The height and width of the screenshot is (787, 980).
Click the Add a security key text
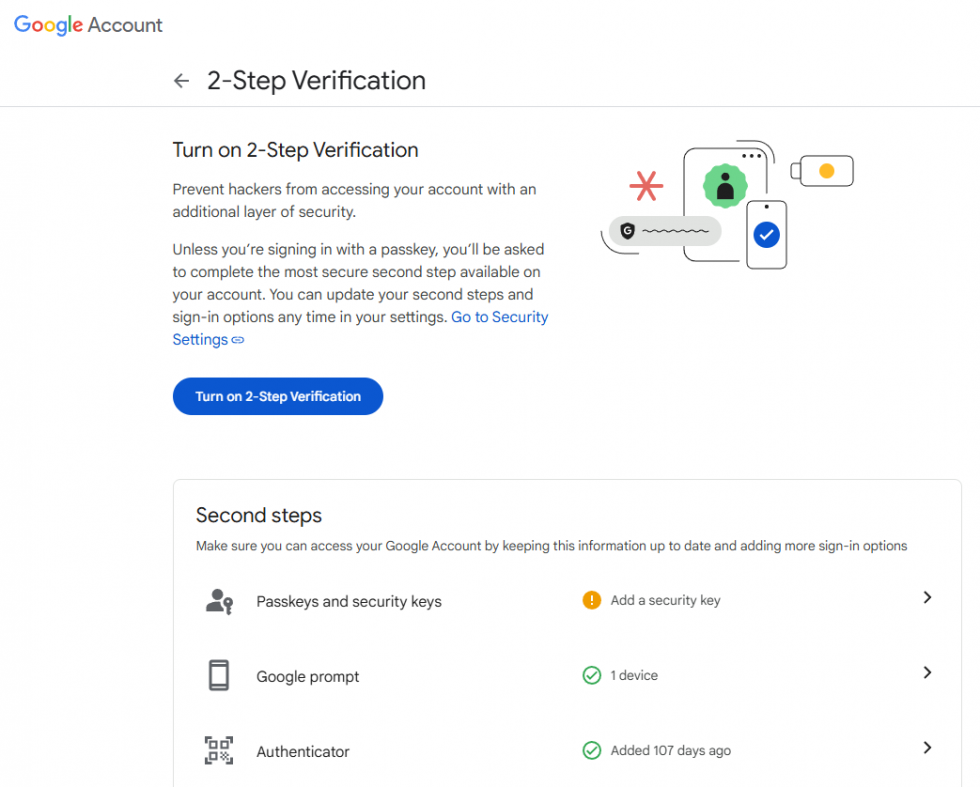click(x=665, y=601)
